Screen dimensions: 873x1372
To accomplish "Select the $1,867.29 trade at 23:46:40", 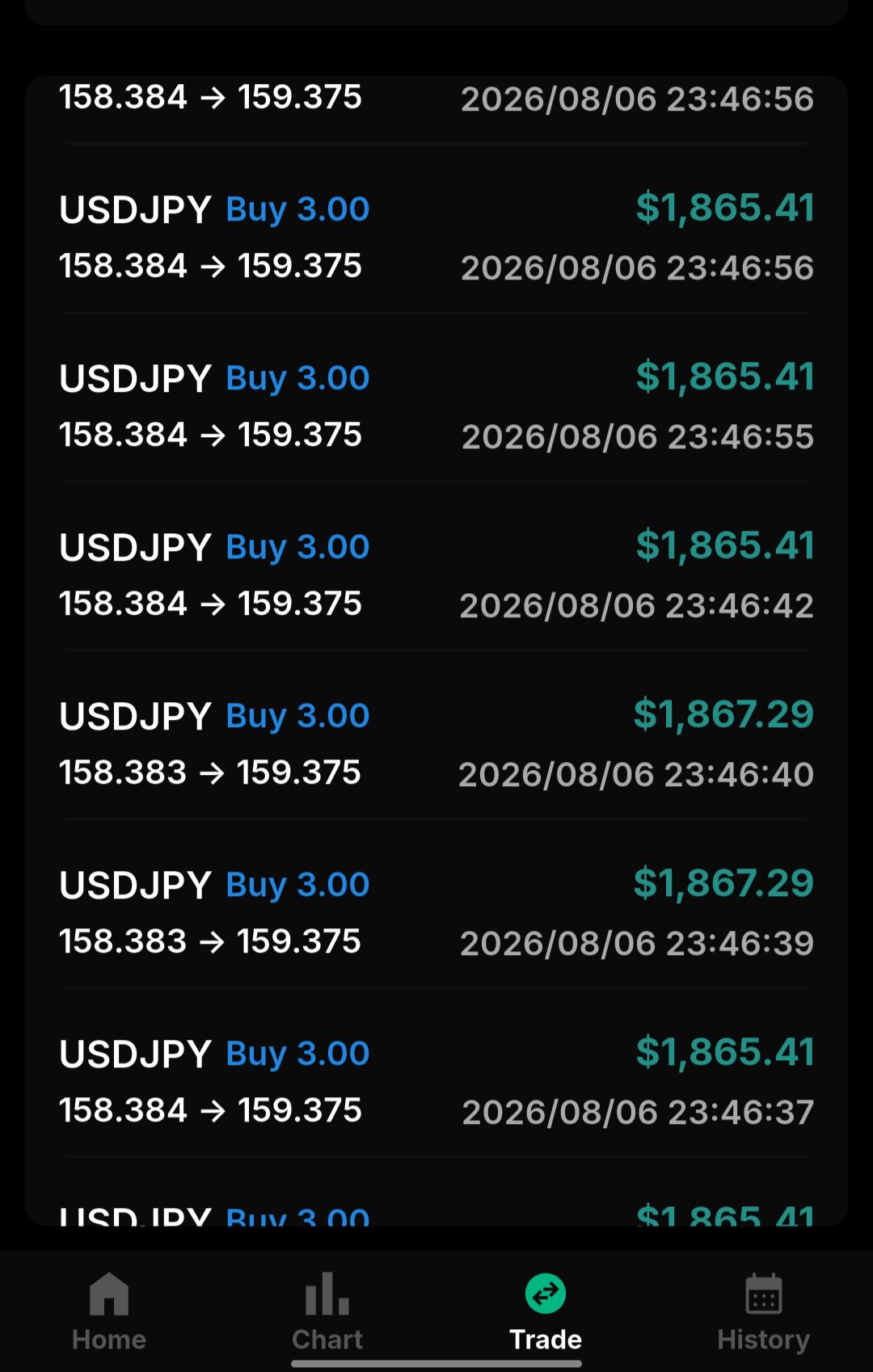I will (x=436, y=743).
